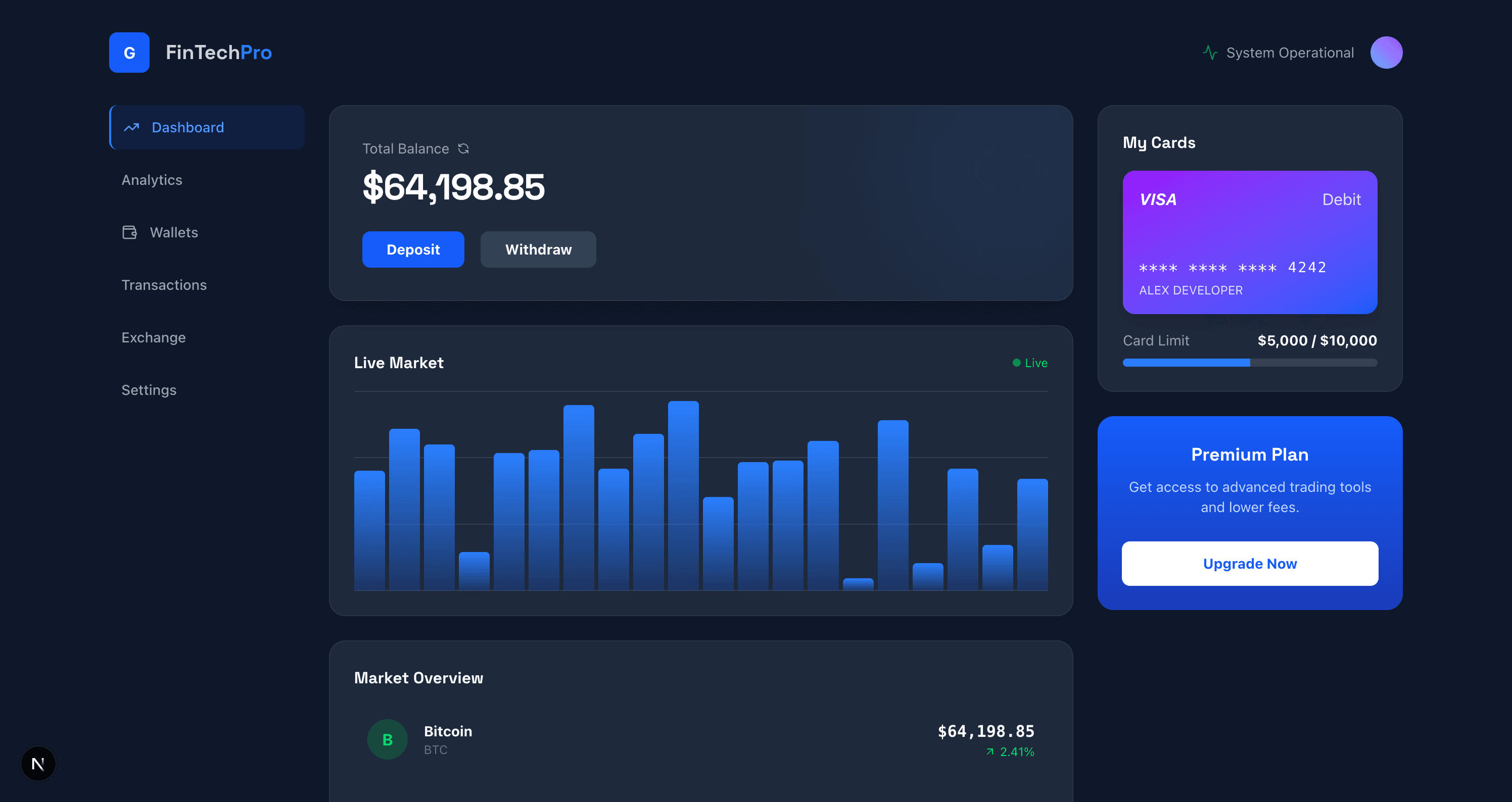
Task: Click the Bitcoin B coin icon
Action: (388, 739)
